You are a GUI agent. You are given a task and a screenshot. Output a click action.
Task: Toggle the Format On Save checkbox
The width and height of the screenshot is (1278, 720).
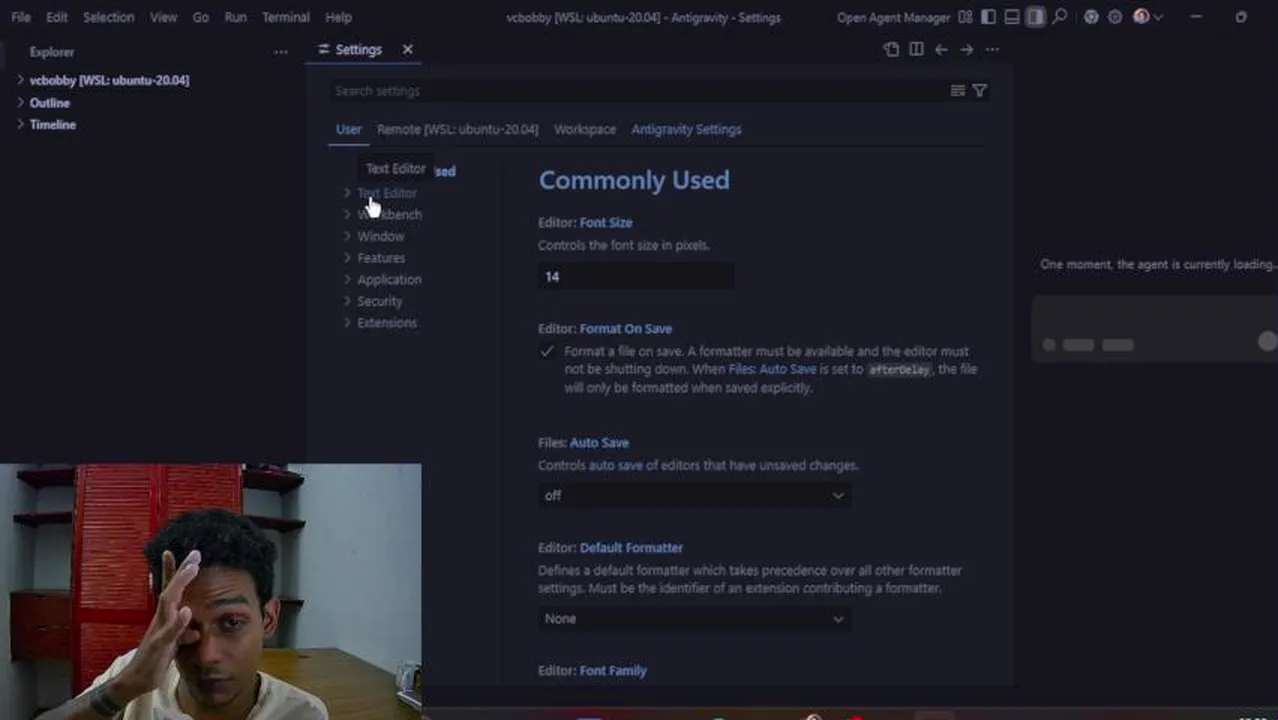(x=547, y=351)
